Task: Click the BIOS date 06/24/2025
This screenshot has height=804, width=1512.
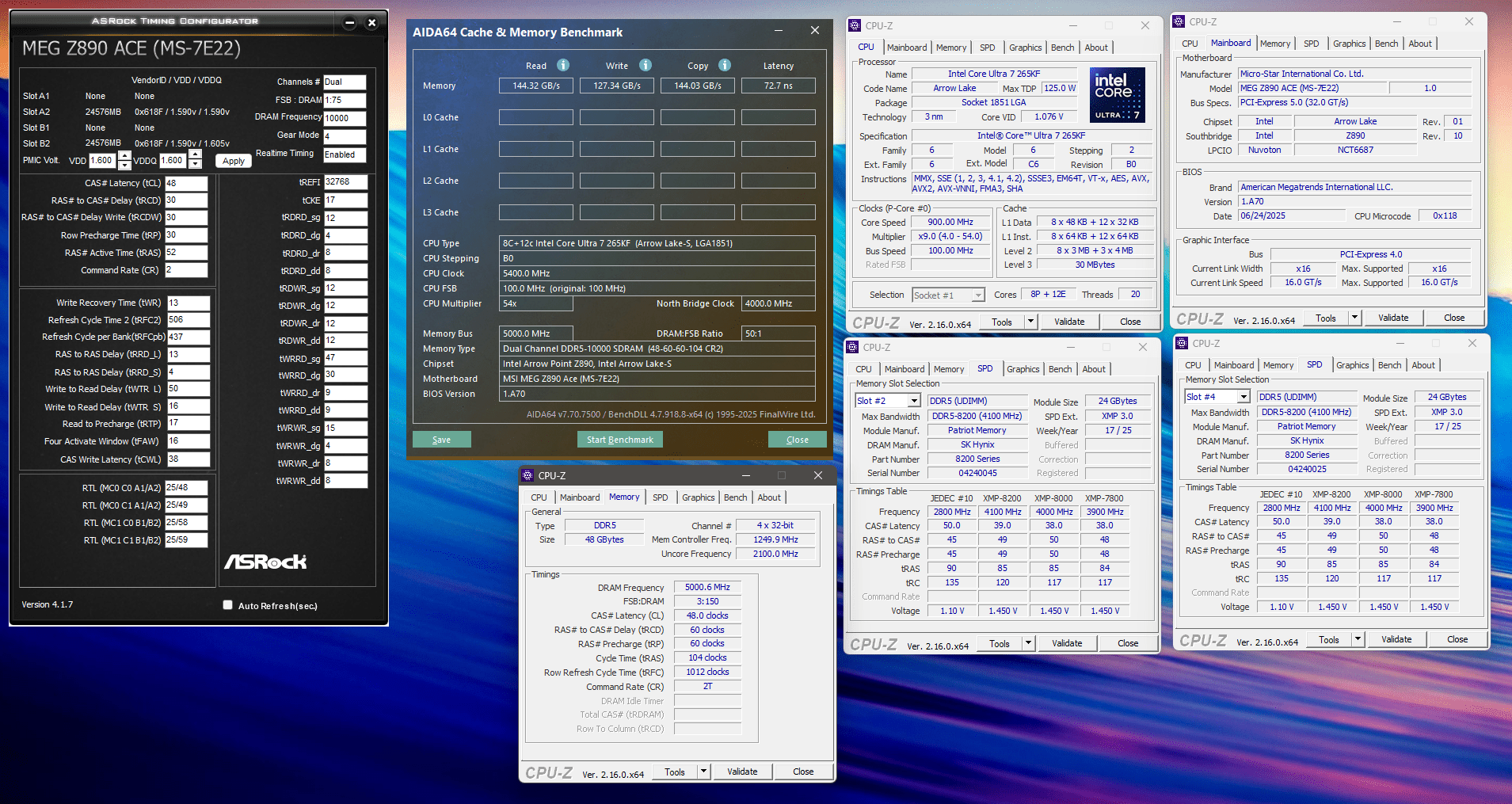Action: [x=1292, y=215]
